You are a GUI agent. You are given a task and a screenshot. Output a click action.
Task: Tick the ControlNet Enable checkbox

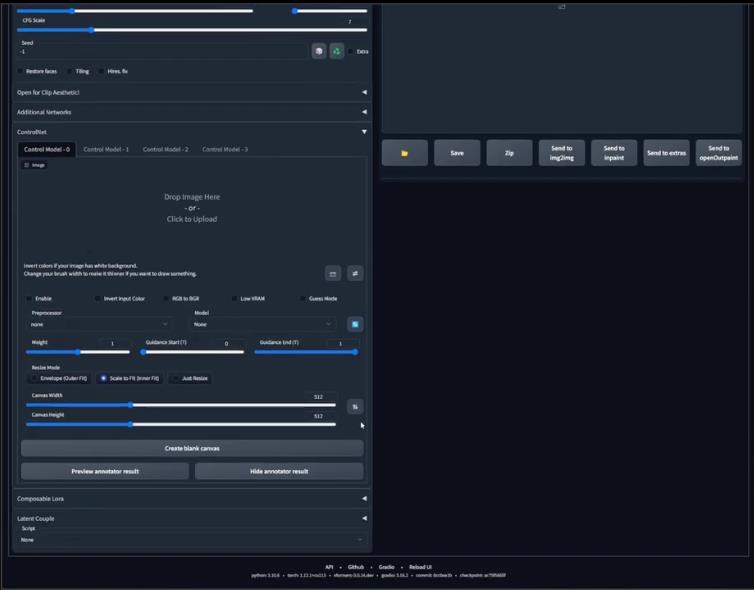29,299
